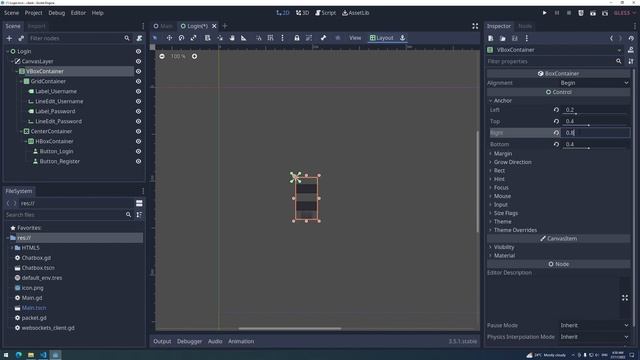640x360 pixels.
Task: Switch to the Node dock tab
Action: pos(525,26)
